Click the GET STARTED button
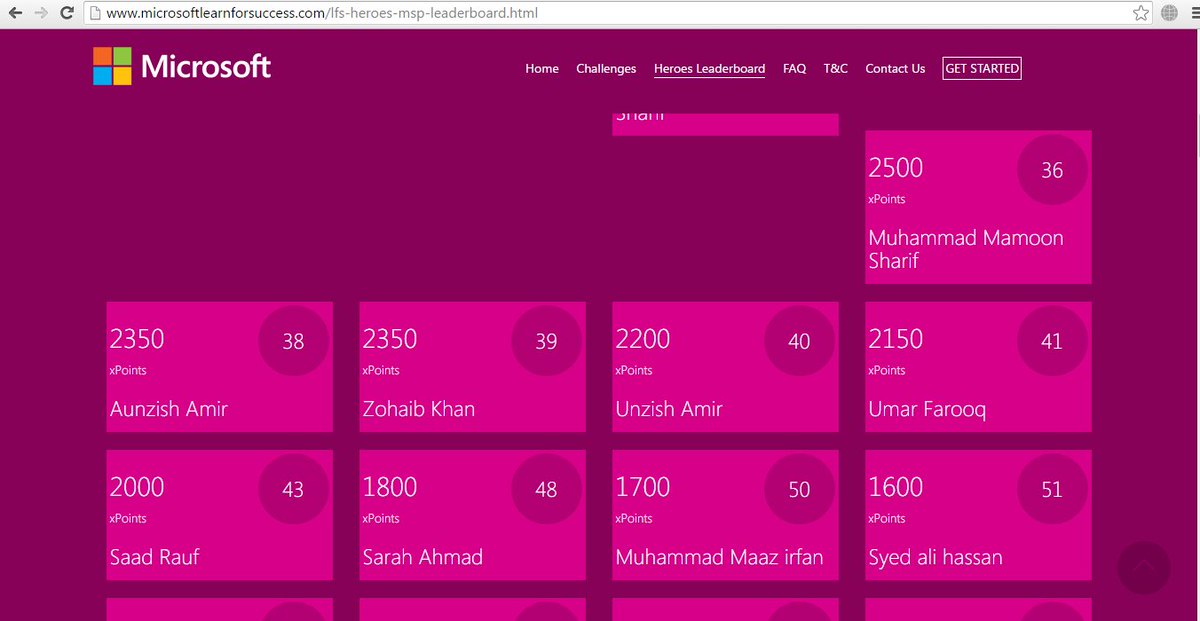Screen dimensions: 1200x621 click(982, 69)
